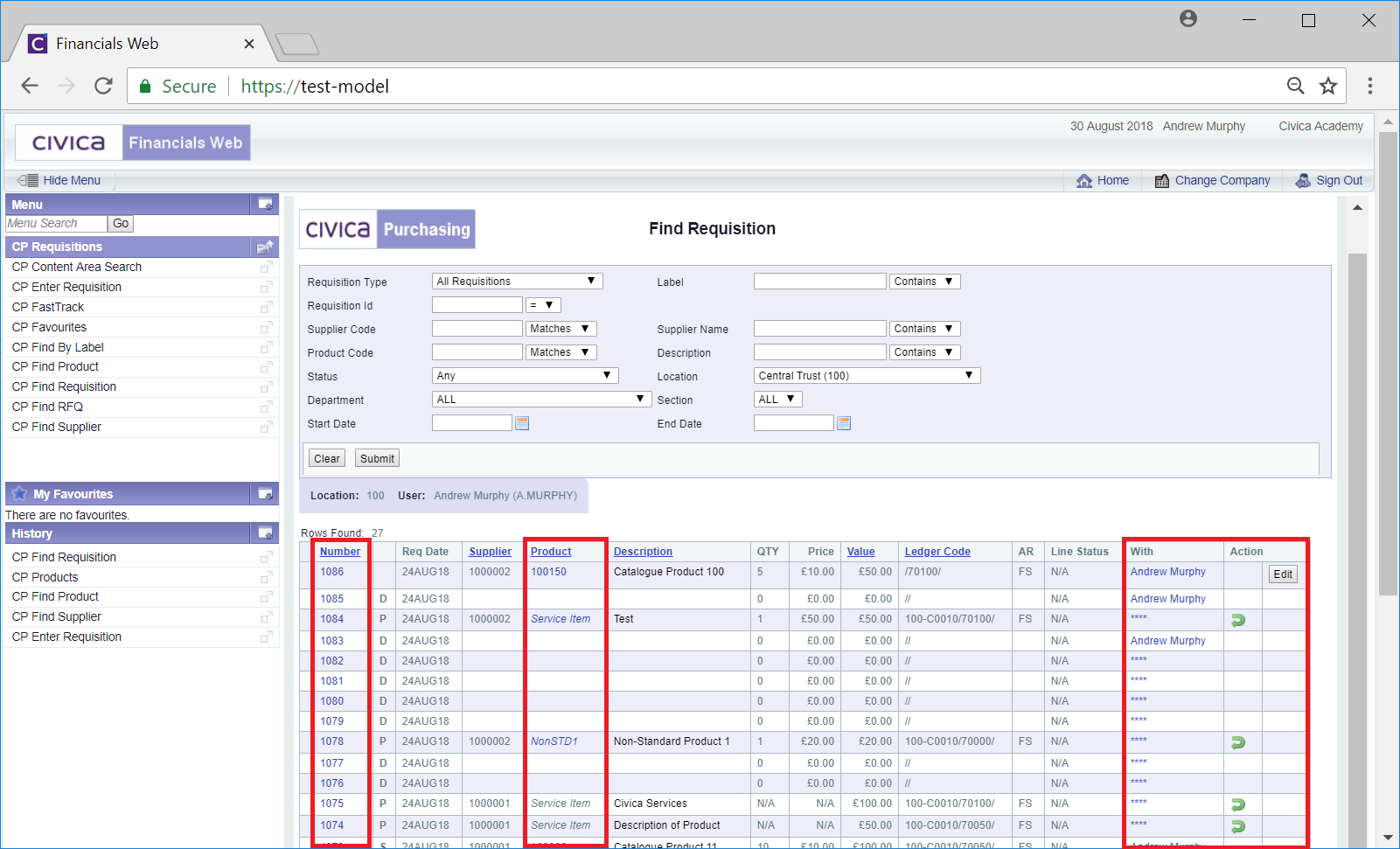The image size is (1400, 849).
Task: Click the Home house icon
Action: pos(1084,181)
